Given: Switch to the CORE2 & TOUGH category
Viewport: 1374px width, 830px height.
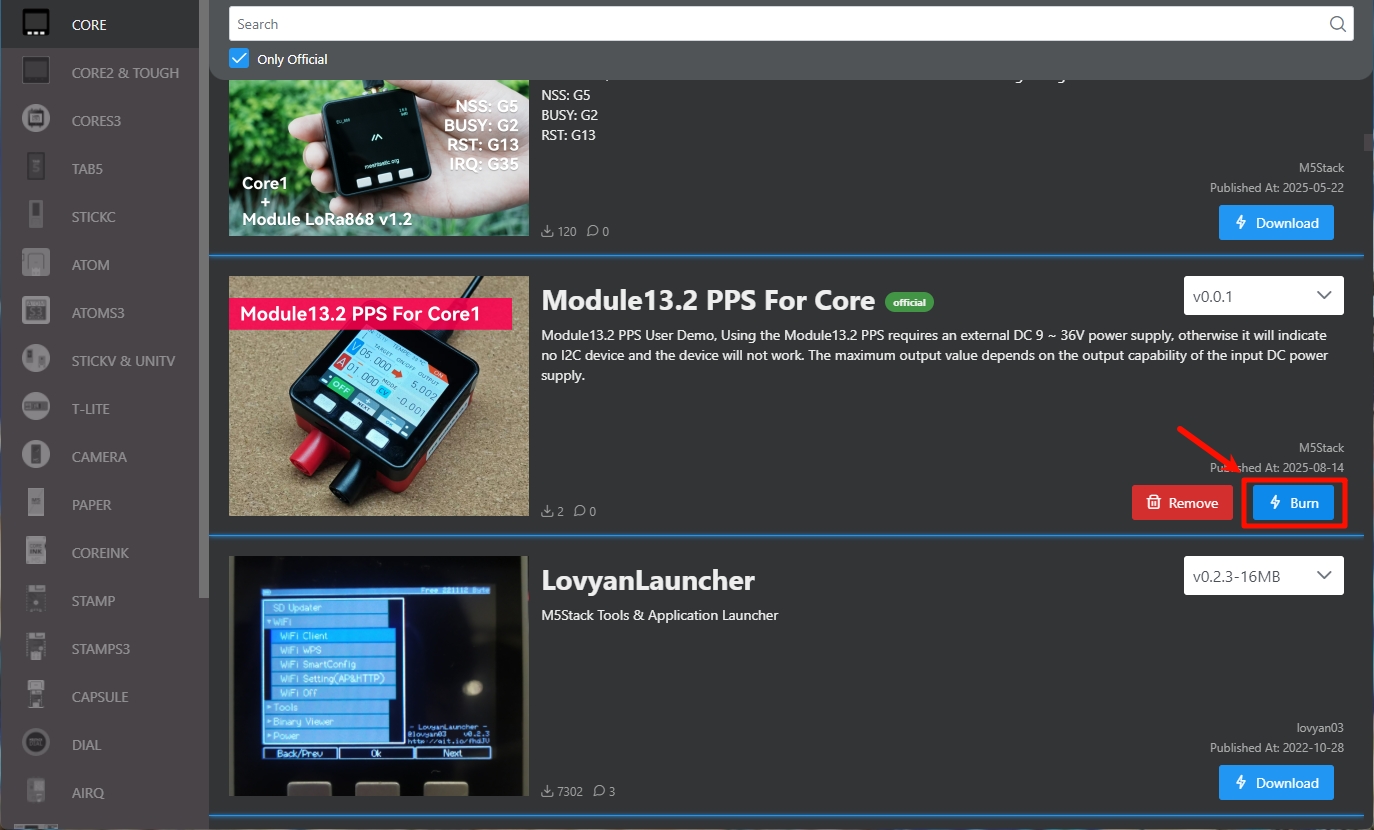Looking at the screenshot, I should click(126, 73).
